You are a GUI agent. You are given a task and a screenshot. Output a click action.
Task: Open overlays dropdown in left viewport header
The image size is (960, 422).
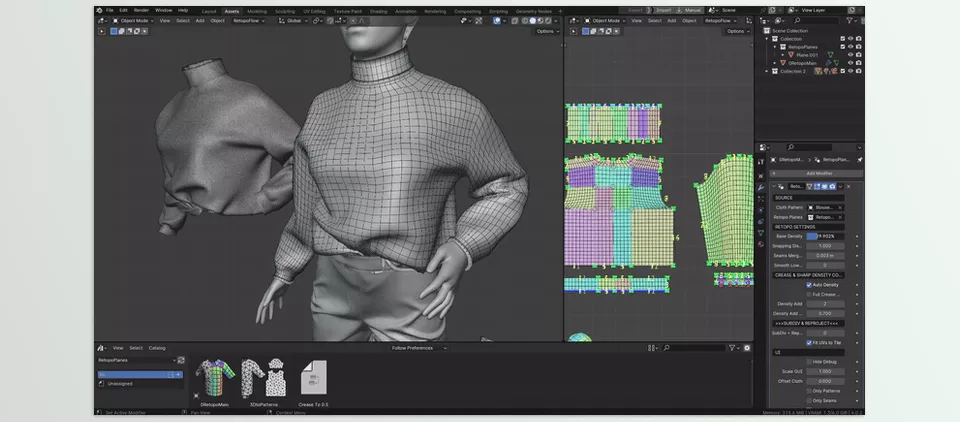(x=503, y=20)
